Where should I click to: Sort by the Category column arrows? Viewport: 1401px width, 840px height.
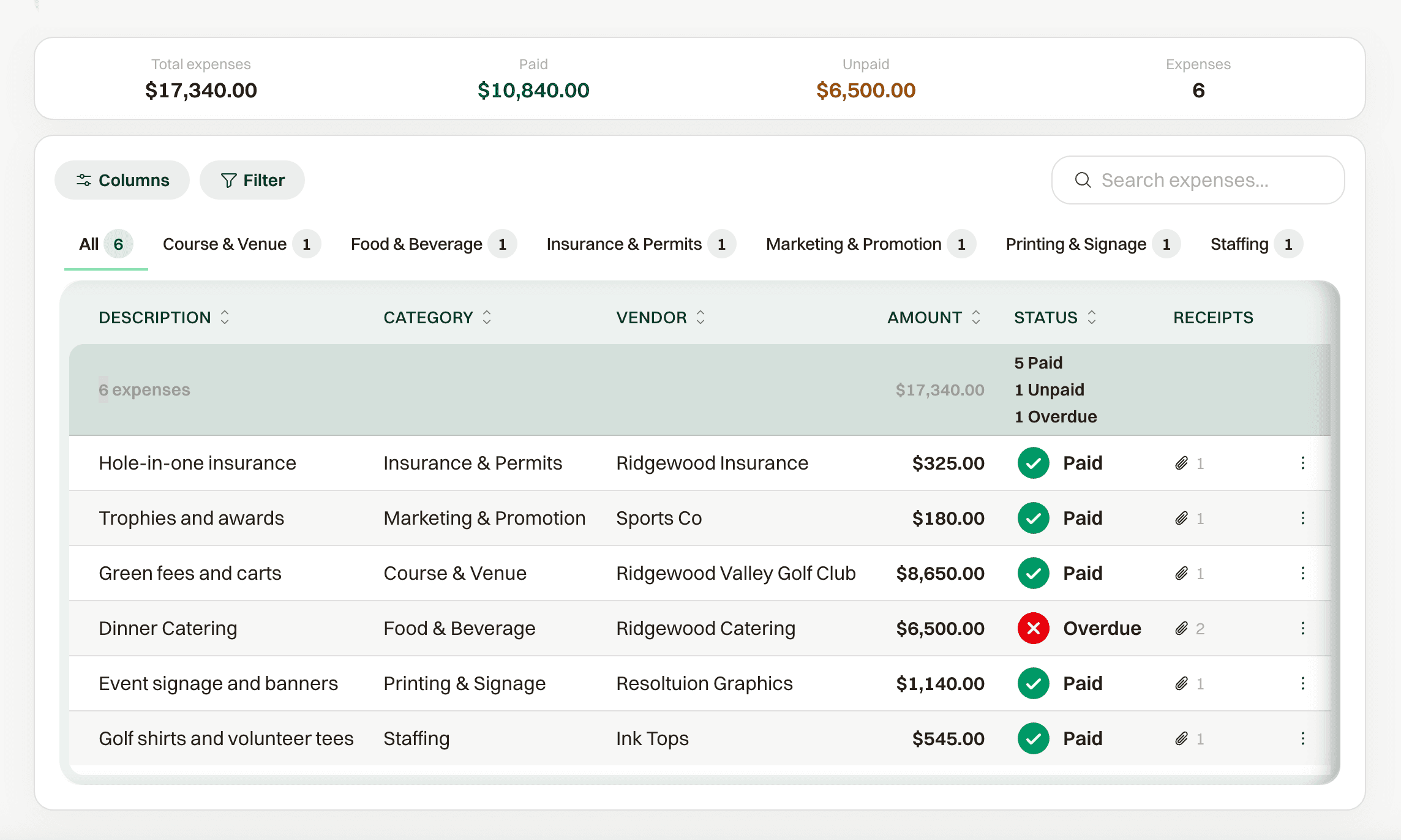(487, 317)
